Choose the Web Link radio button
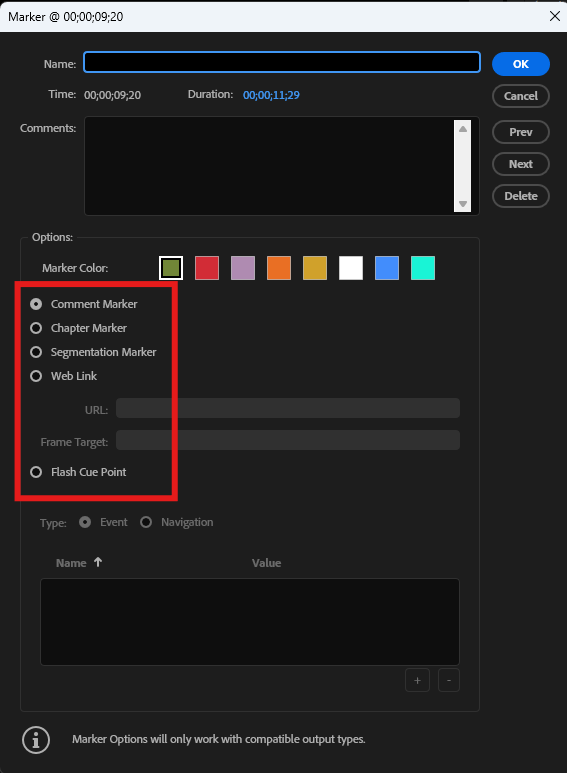 click(x=36, y=376)
